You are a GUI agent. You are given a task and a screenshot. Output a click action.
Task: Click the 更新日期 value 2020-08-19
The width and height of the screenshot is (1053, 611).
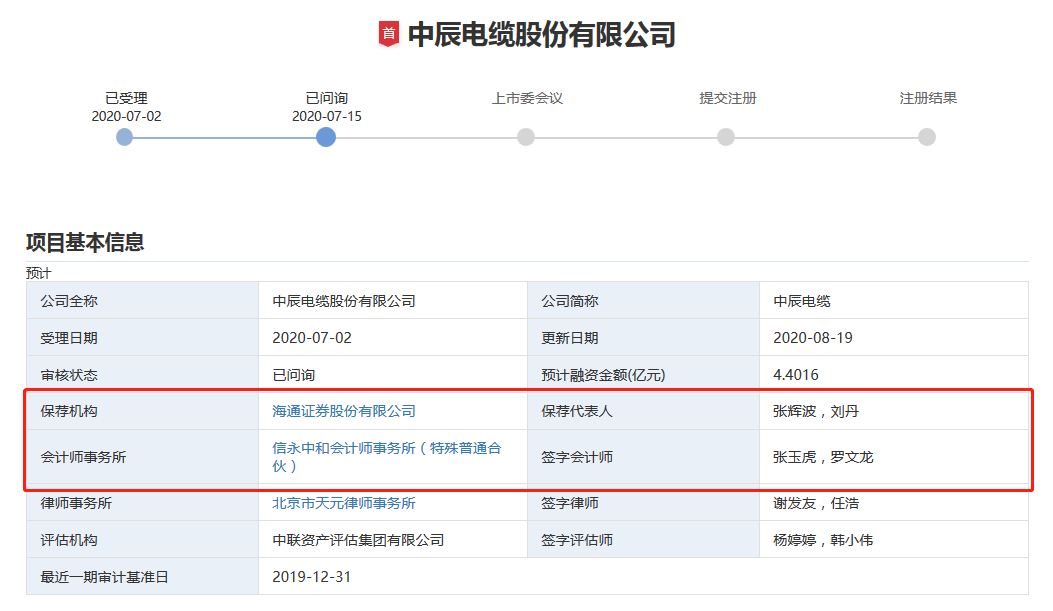tap(813, 338)
